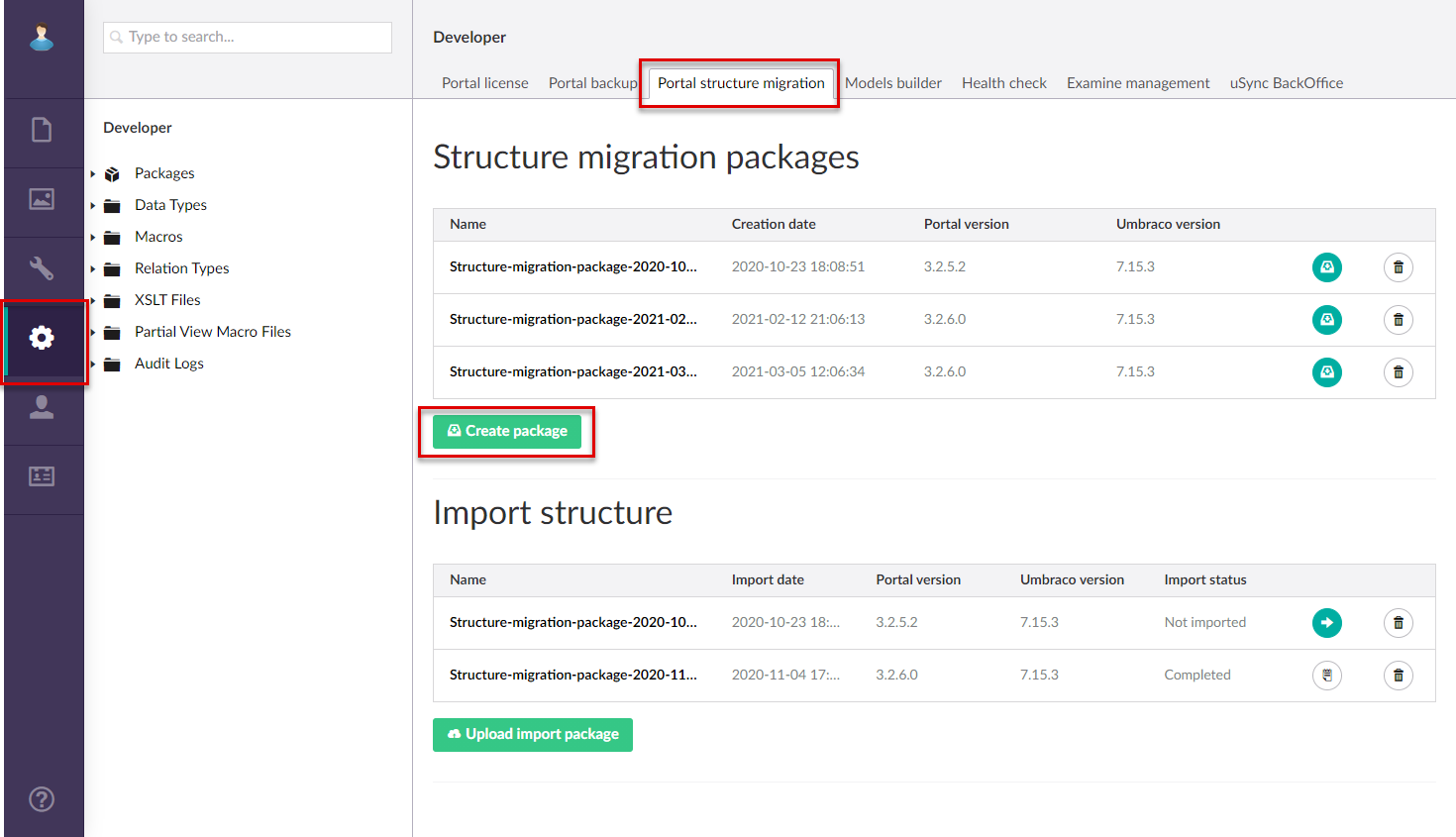Expand the Packages tree node
Viewport: 1456px width, 837px height.
[x=94, y=172]
